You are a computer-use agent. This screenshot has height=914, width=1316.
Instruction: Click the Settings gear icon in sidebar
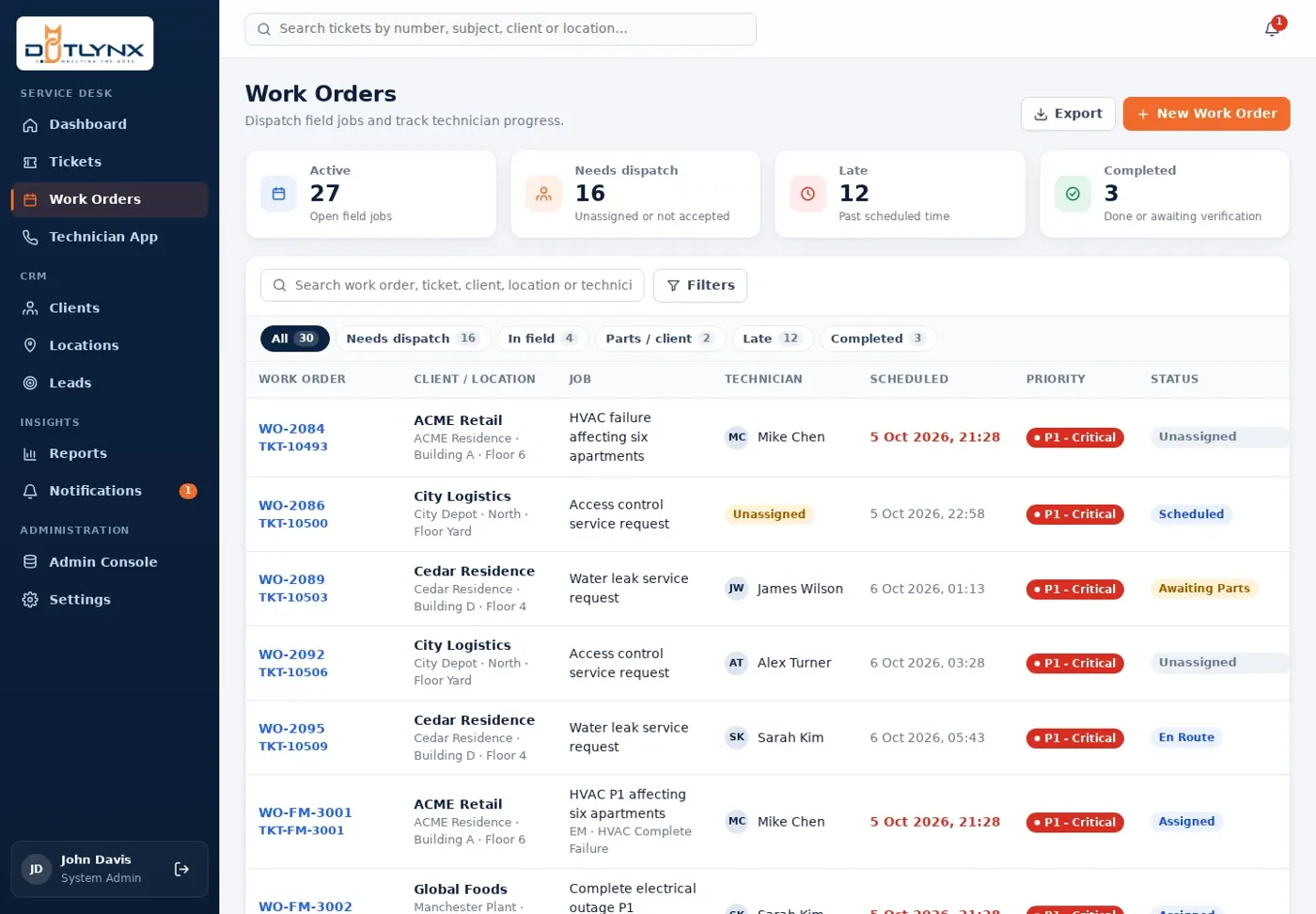tap(30, 600)
